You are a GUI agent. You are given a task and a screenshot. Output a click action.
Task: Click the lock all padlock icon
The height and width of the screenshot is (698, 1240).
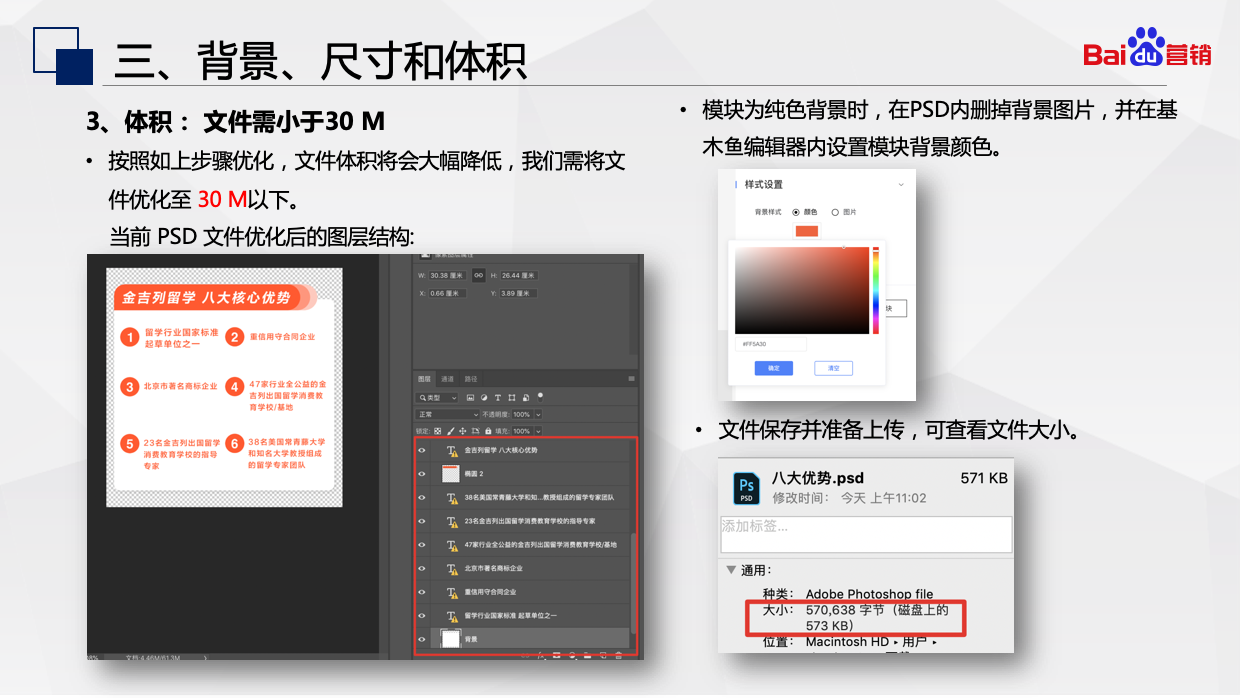[x=489, y=431]
